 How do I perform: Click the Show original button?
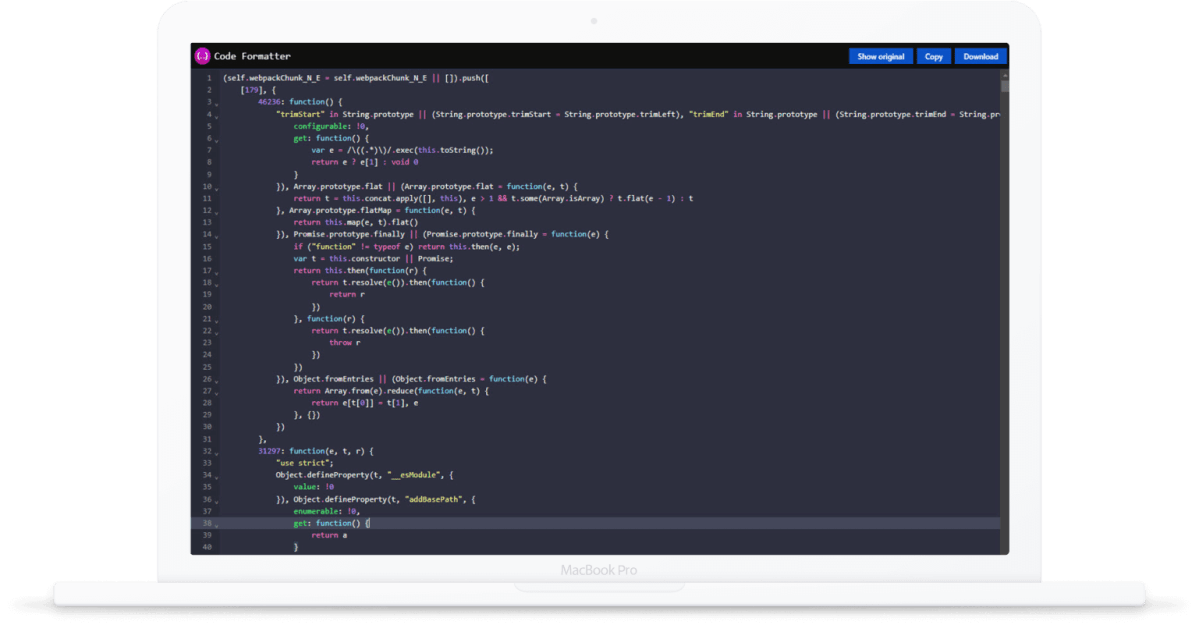[x=880, y=57]
